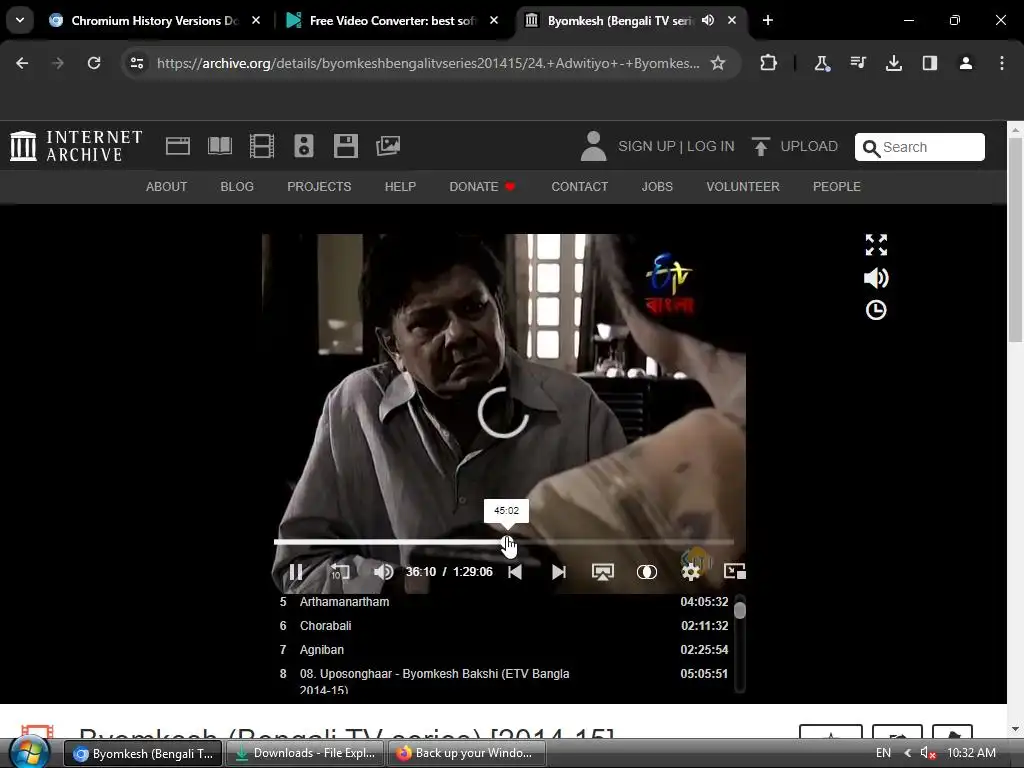Open the BLOG menu item

point(237,187)
